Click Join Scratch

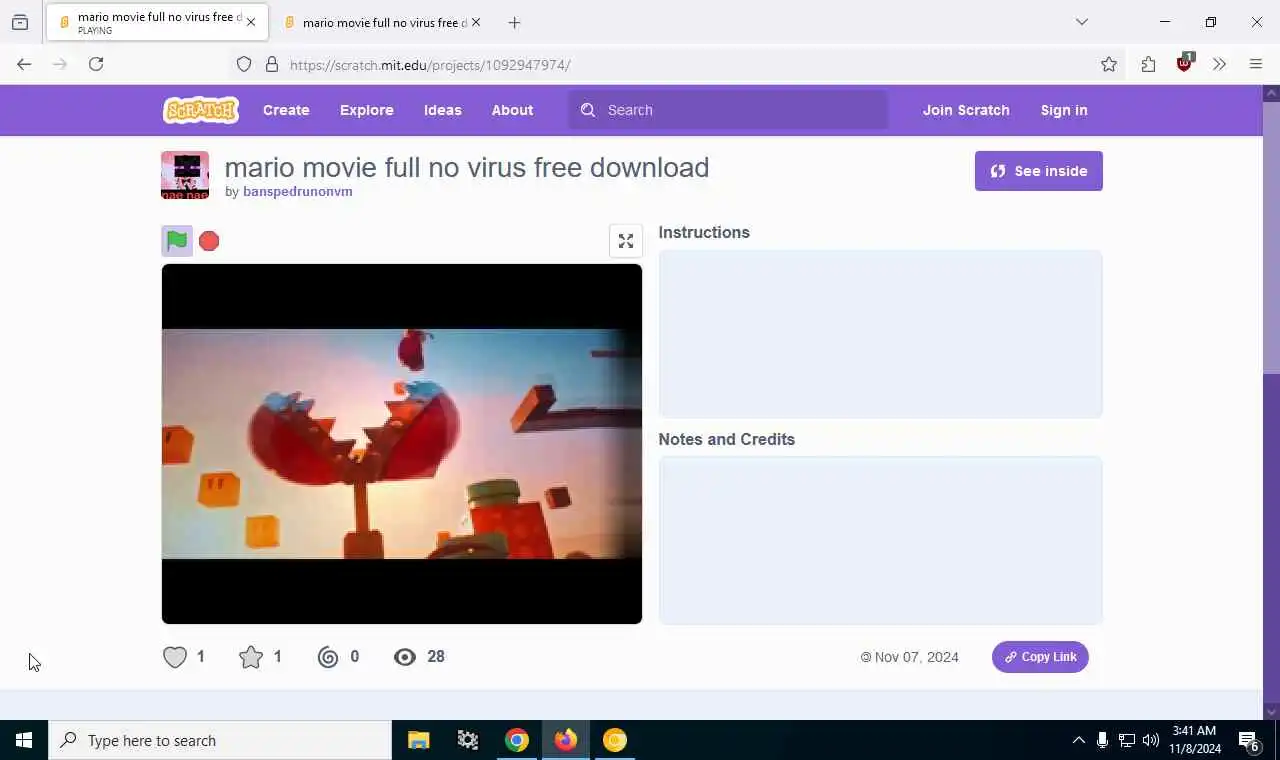tap(966, 110)
